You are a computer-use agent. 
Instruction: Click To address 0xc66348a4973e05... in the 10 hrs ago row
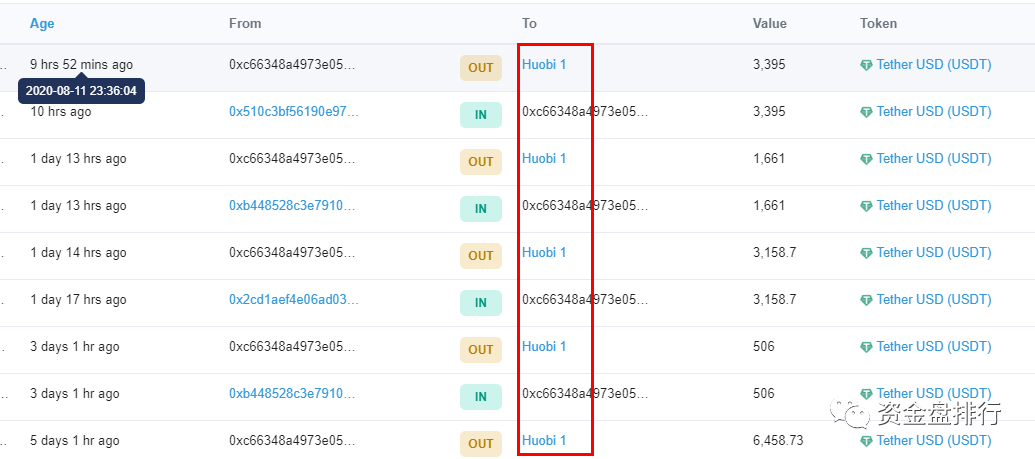tap(585, 112)
